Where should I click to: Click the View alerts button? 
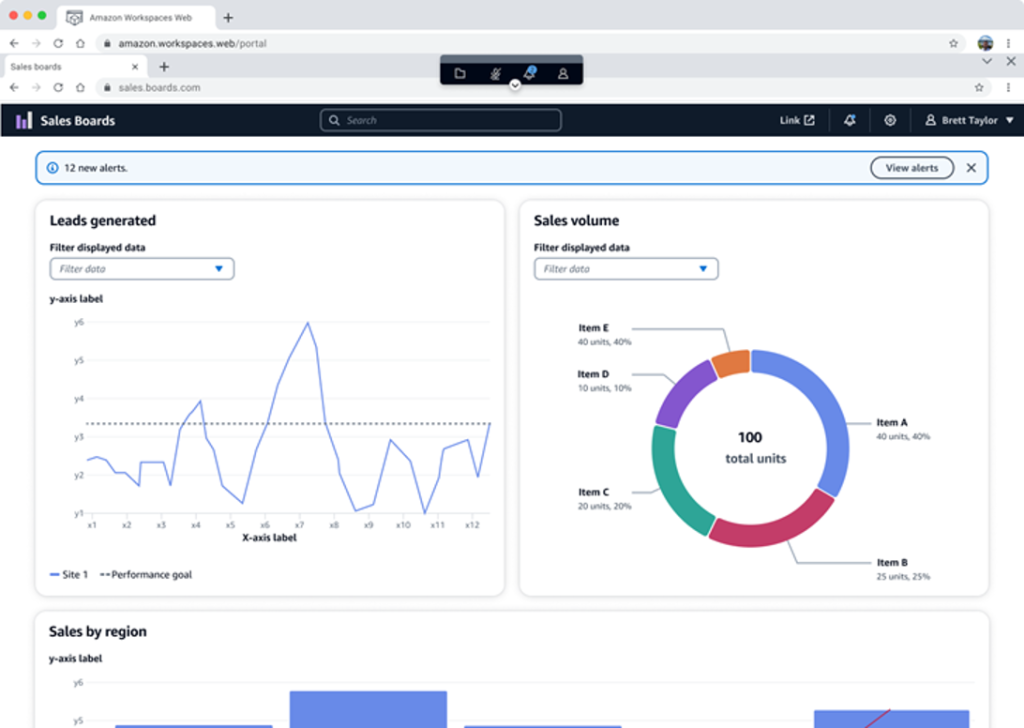[x=912, y=168]
